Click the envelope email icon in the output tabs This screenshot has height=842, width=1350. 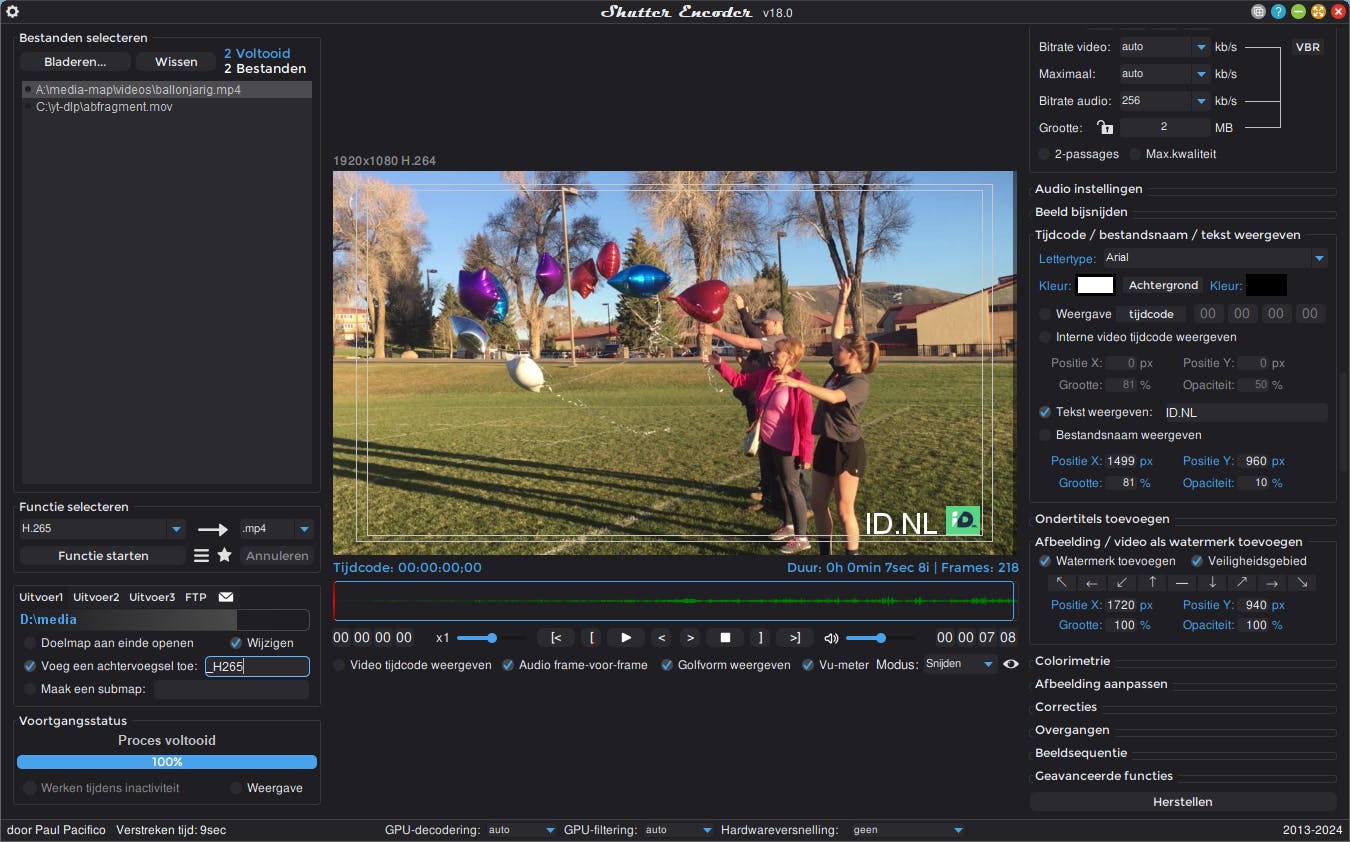[x=225, y=597]
